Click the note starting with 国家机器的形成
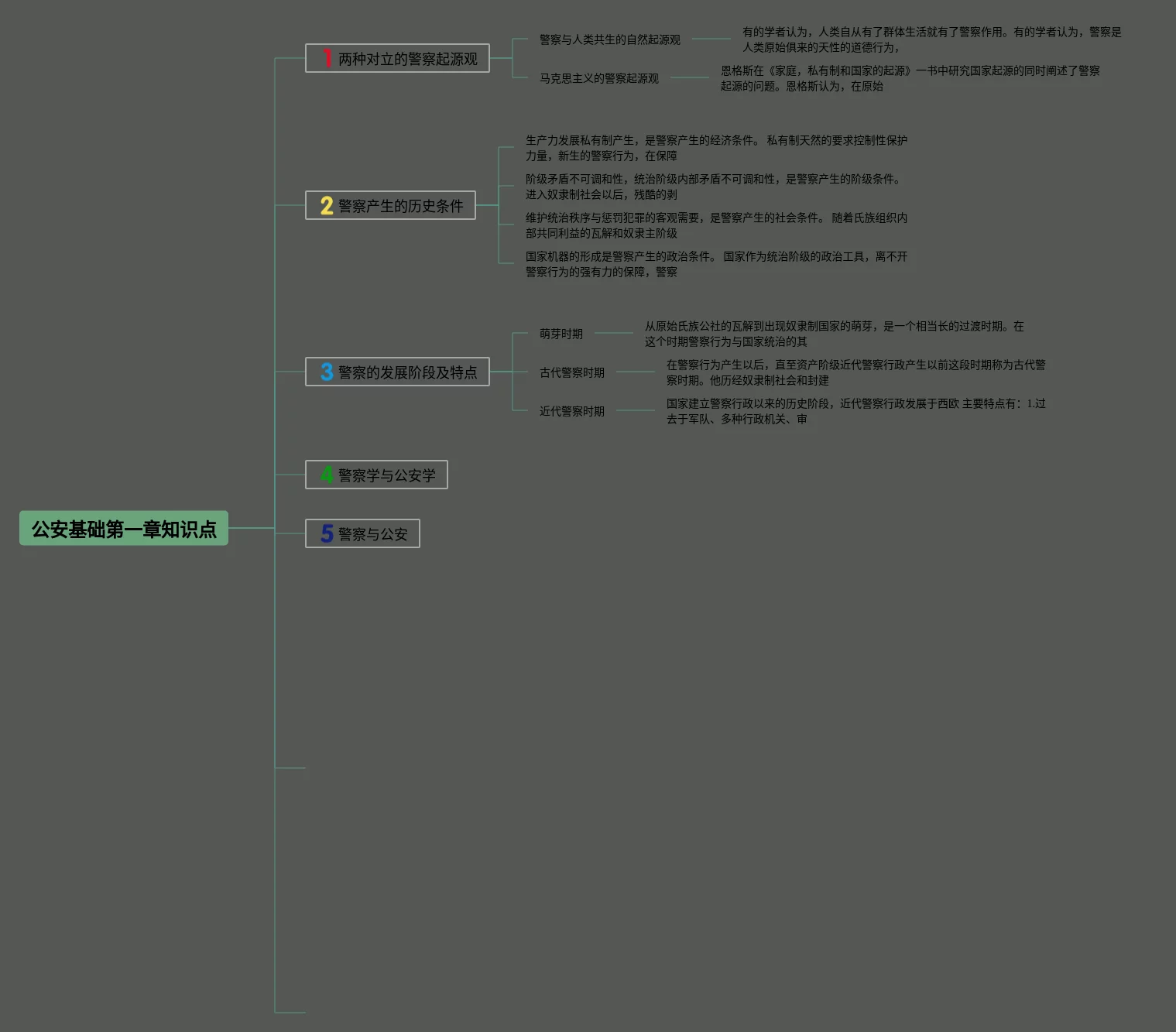The width and height of the screenshot is (1176, 1032). (716, 264)
